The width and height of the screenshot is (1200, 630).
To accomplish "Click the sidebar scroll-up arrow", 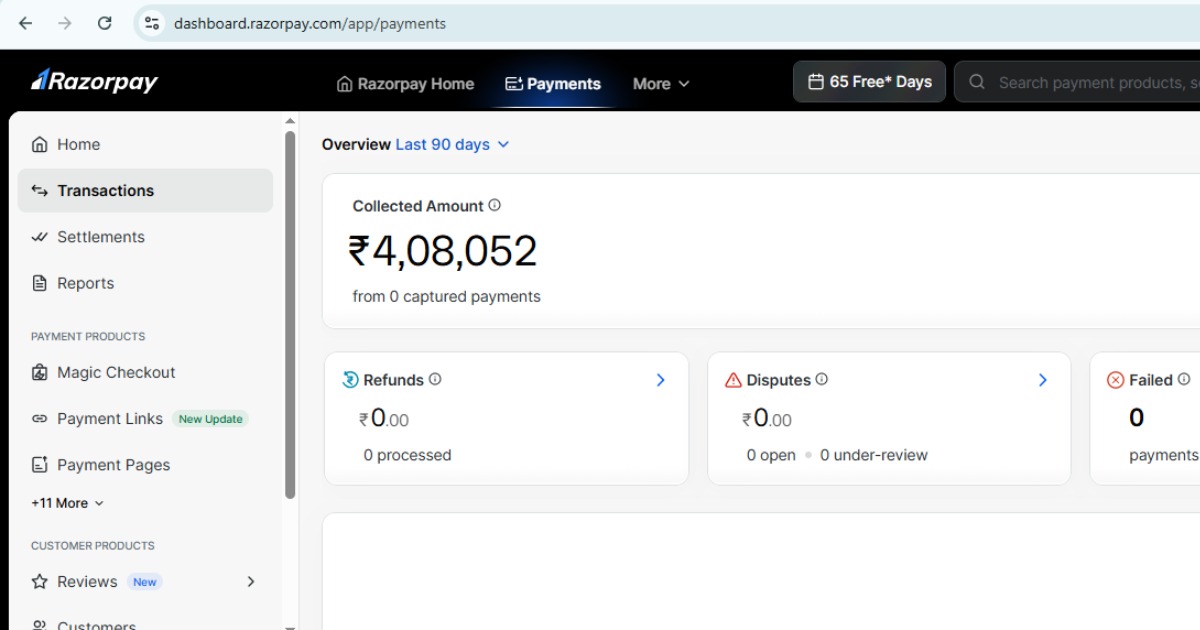I will (x=290, y=120).
